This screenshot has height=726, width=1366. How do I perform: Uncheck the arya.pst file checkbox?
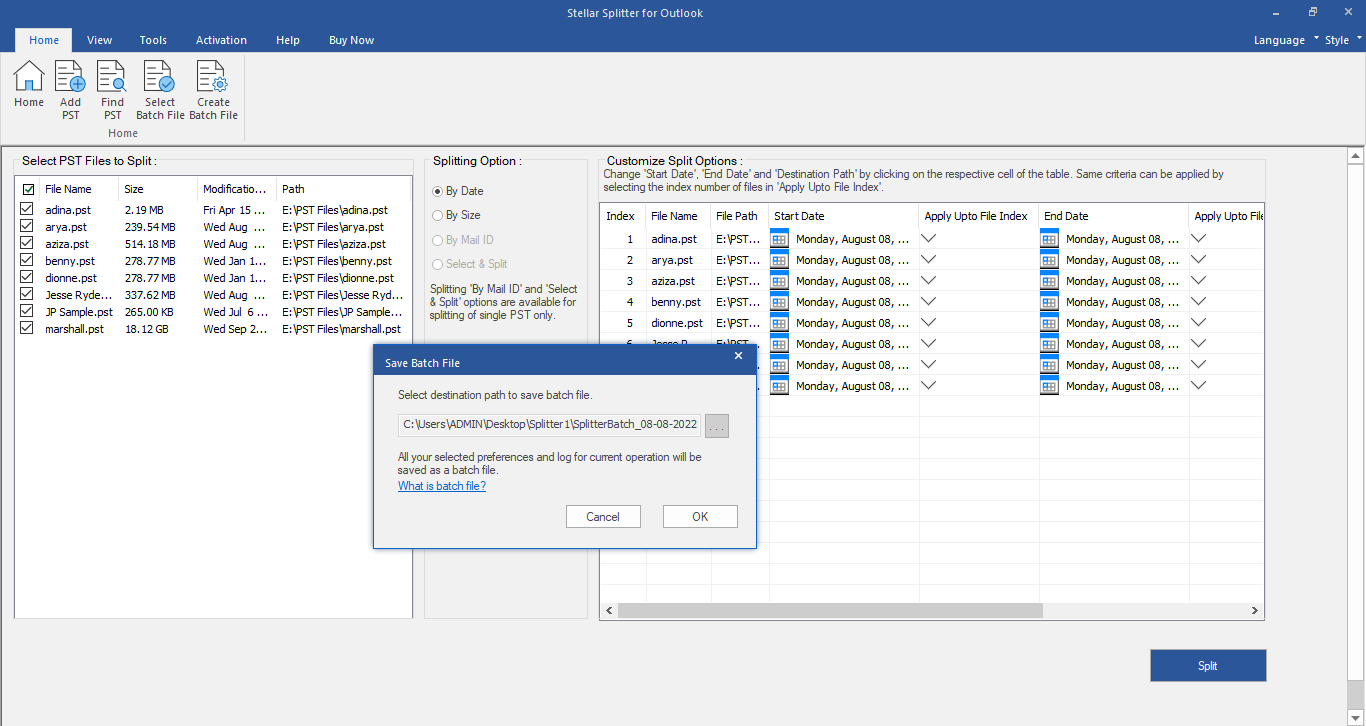[28, 227]
